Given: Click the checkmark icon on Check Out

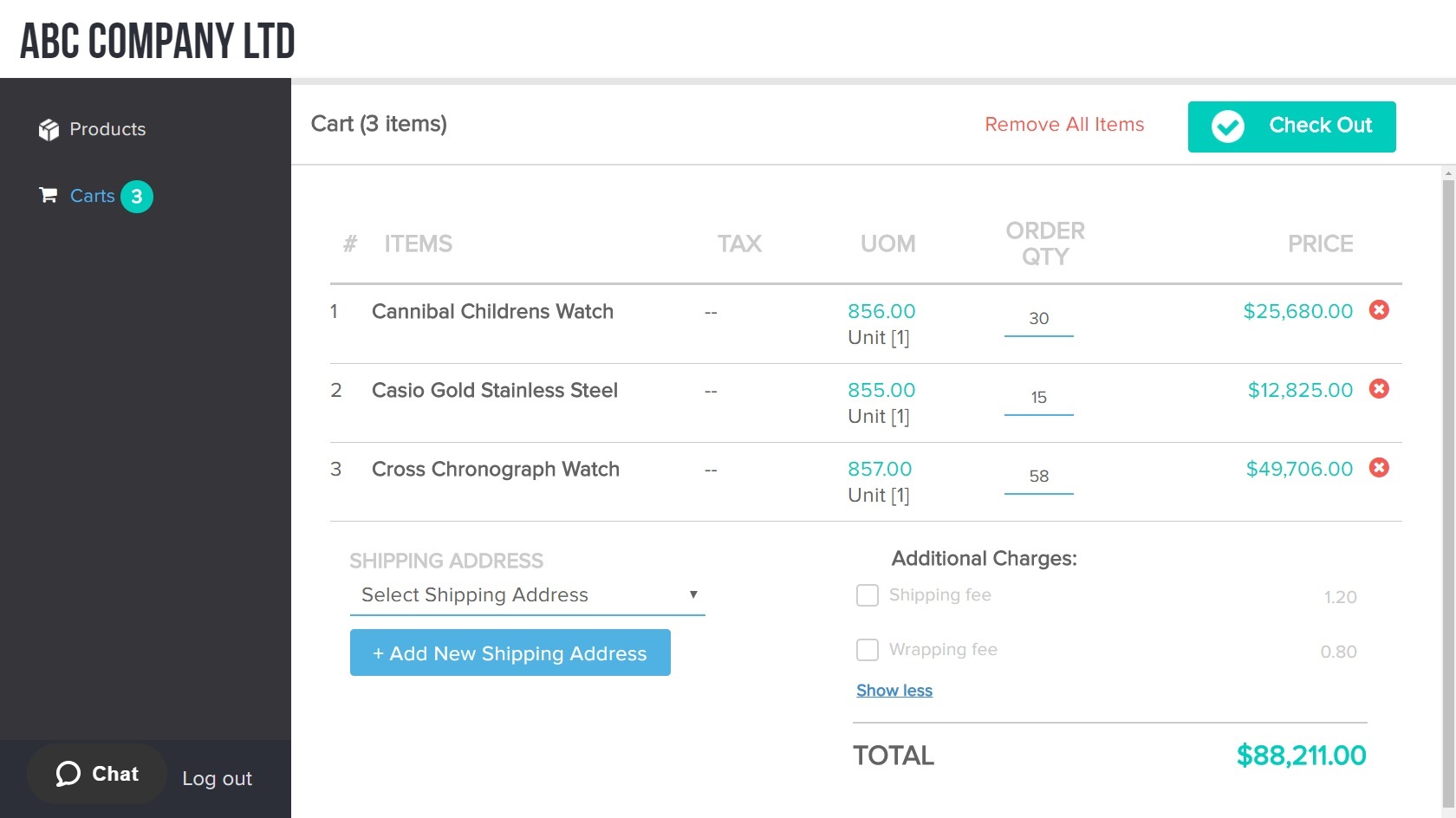Looking at the screenshot, I should coord(1227,127).
